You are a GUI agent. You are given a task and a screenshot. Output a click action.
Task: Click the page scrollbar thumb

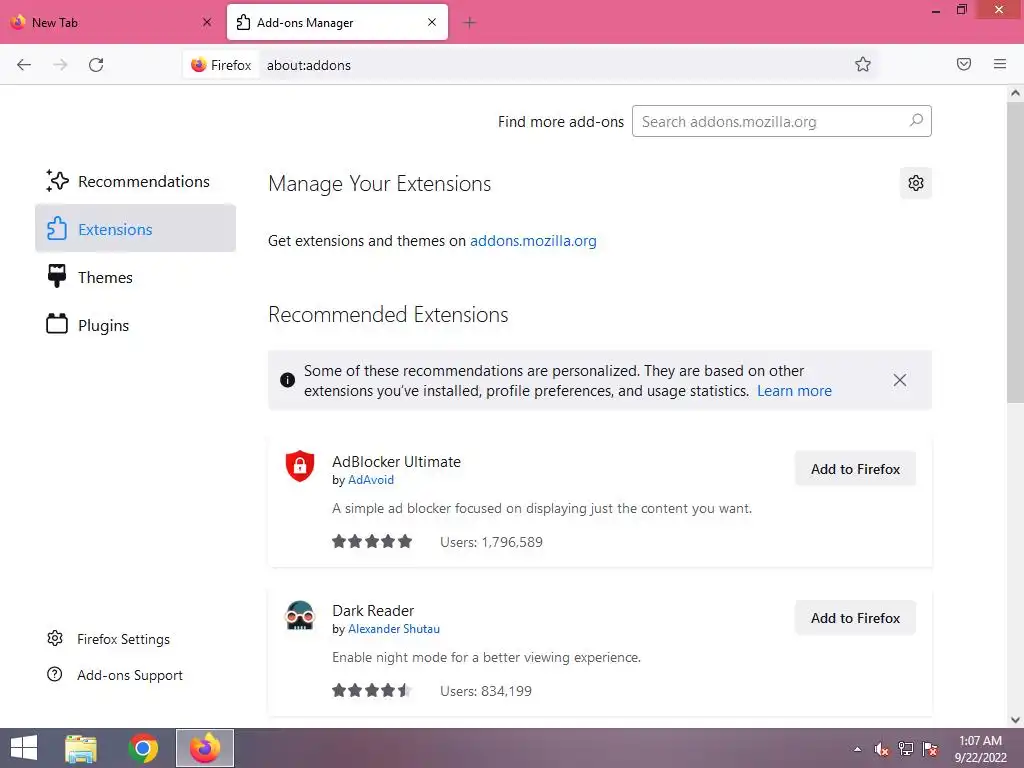1015,252
